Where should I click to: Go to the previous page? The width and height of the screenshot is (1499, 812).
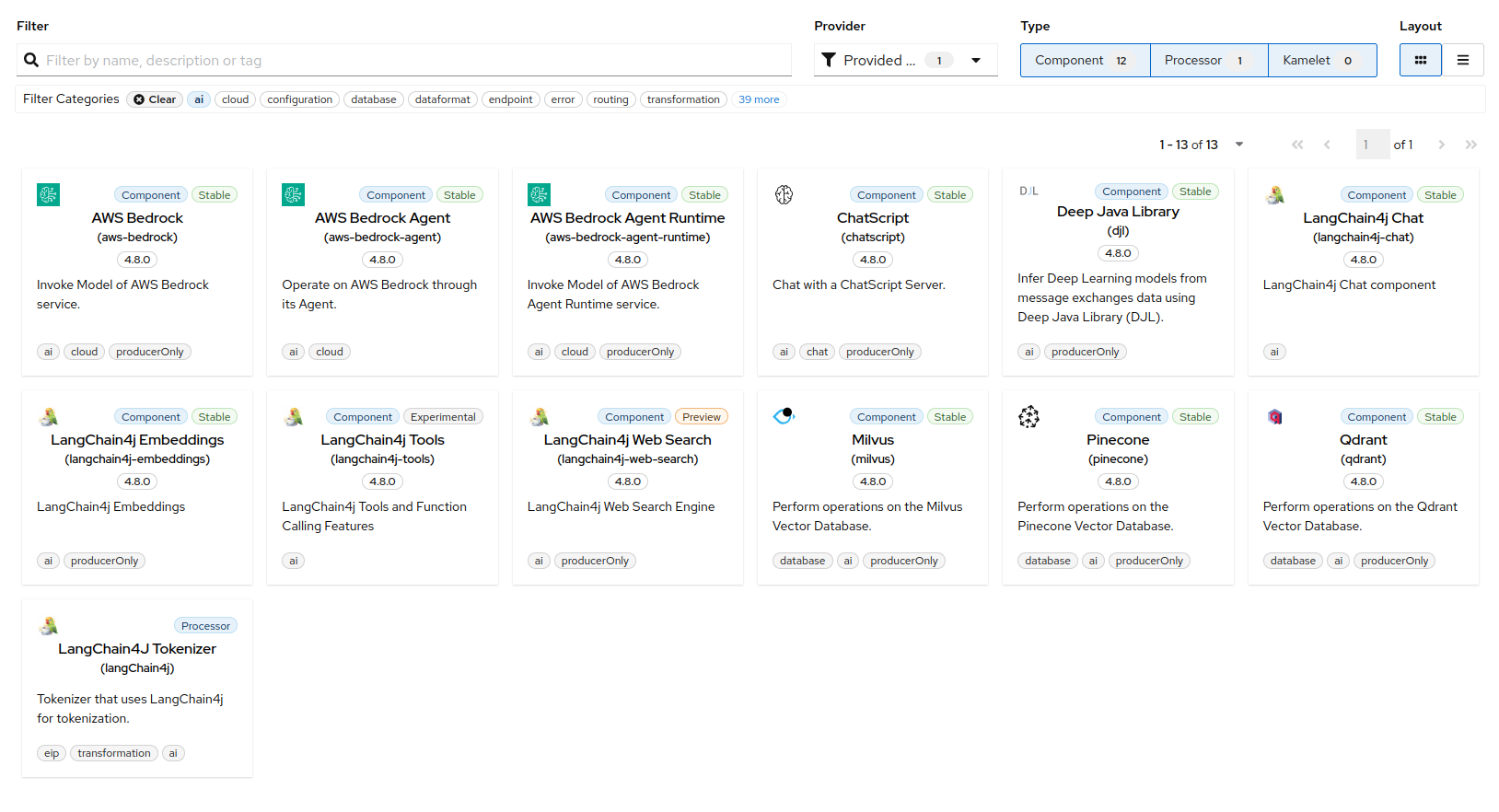1327,145
